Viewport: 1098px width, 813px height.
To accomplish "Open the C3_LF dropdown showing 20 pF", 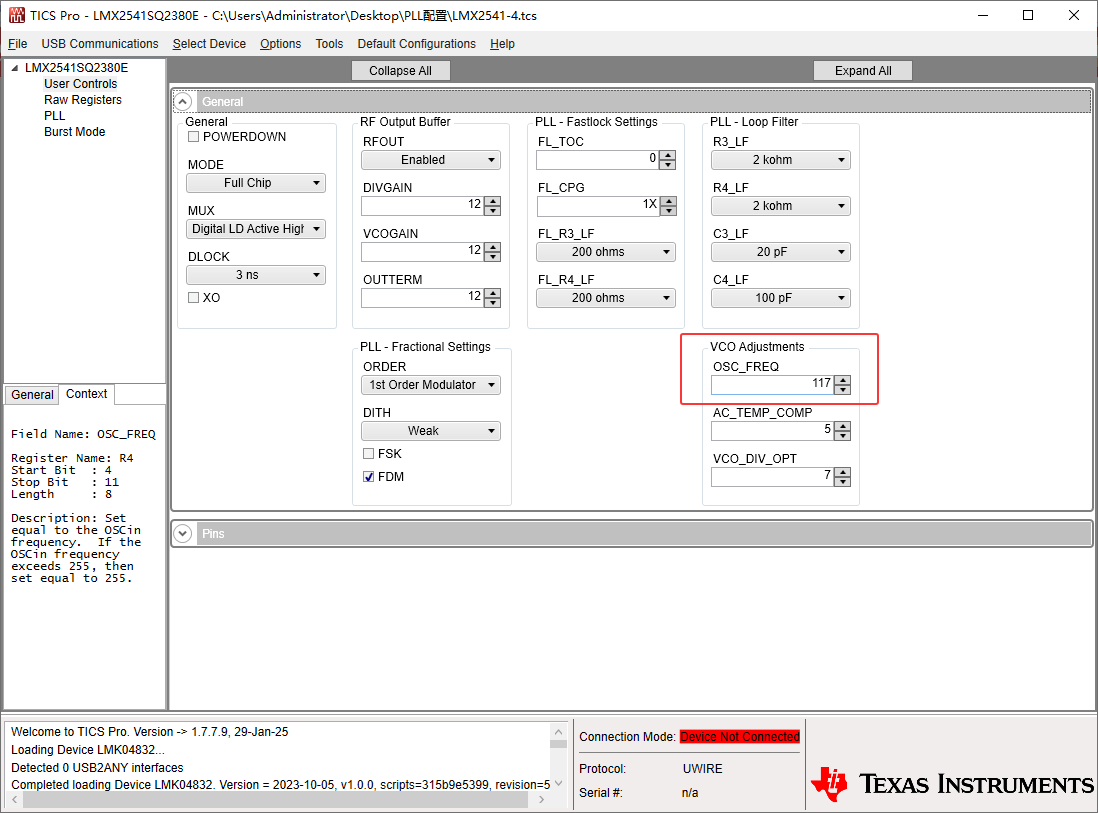I will click(781, 252).
